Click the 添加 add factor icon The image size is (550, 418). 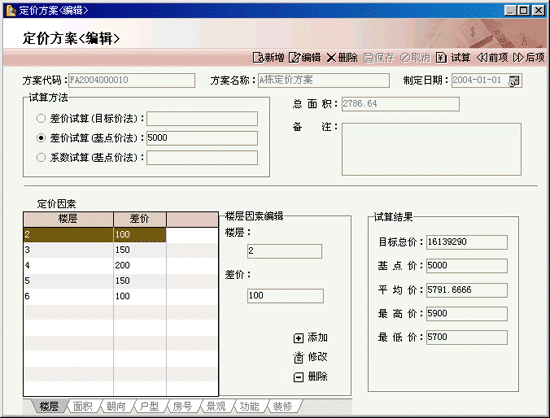pos(298,338)
